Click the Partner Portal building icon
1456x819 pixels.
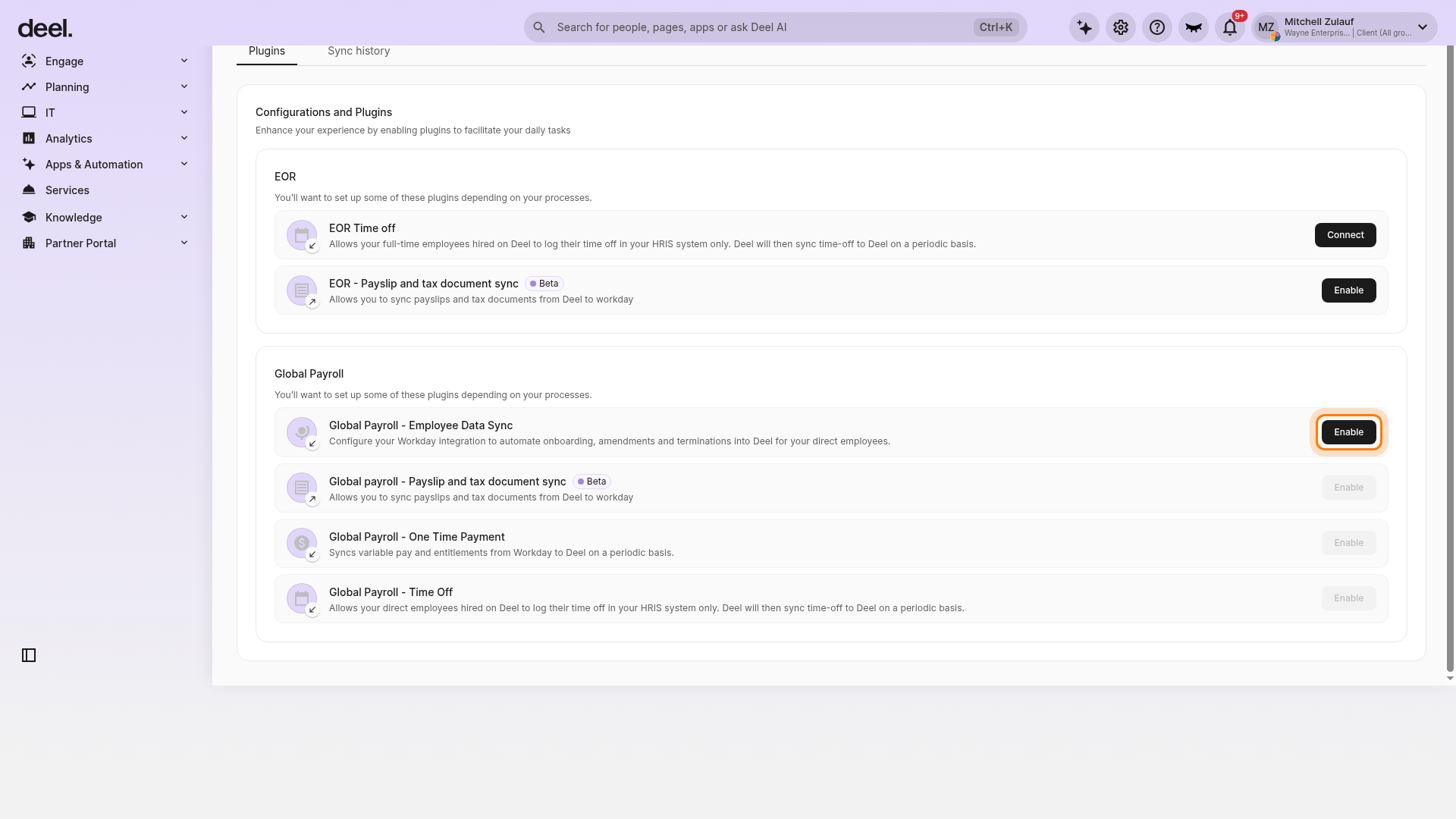pyautogui.click(x=29, y=243)
